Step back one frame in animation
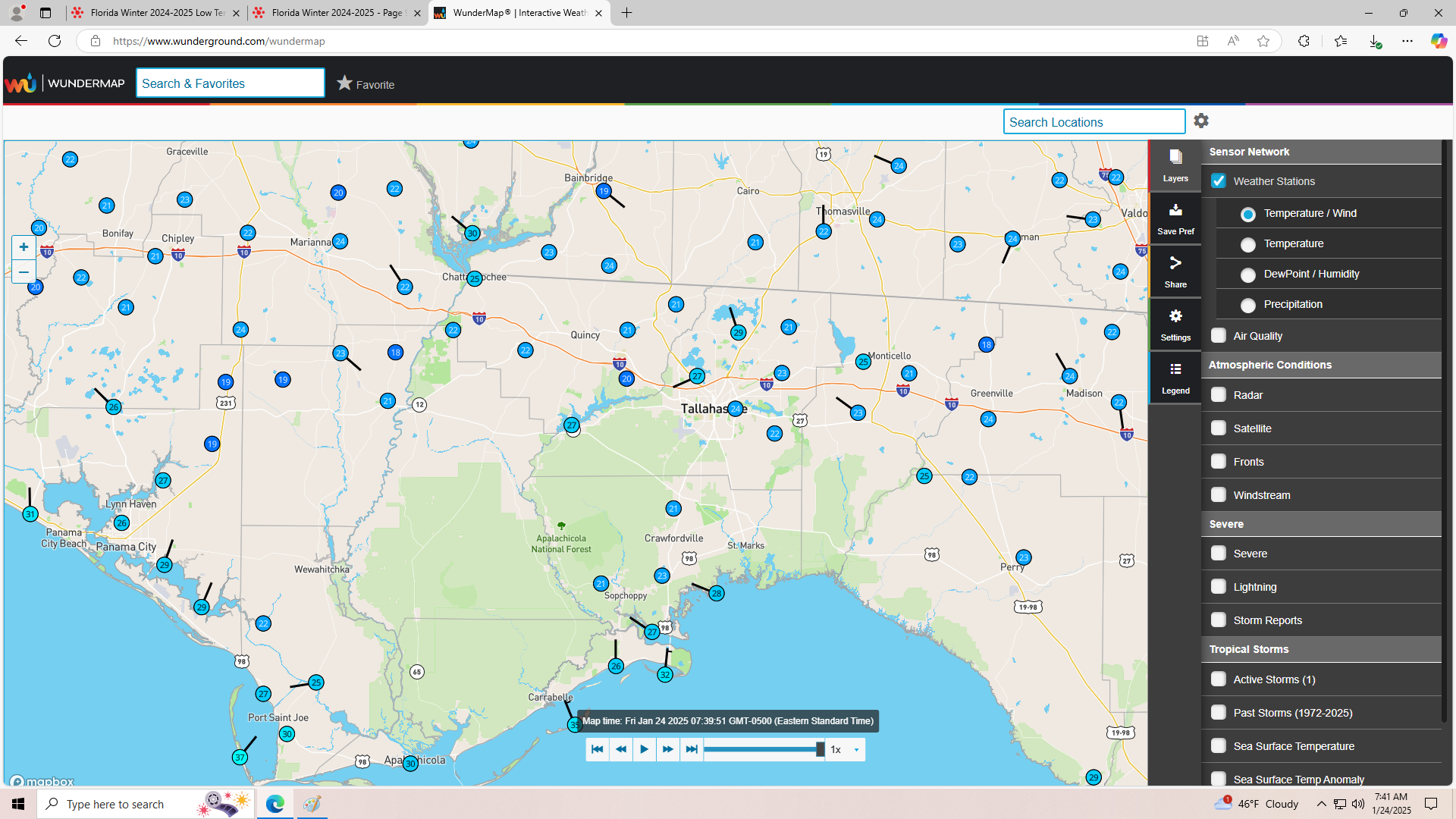 click(x=621, y=749)
